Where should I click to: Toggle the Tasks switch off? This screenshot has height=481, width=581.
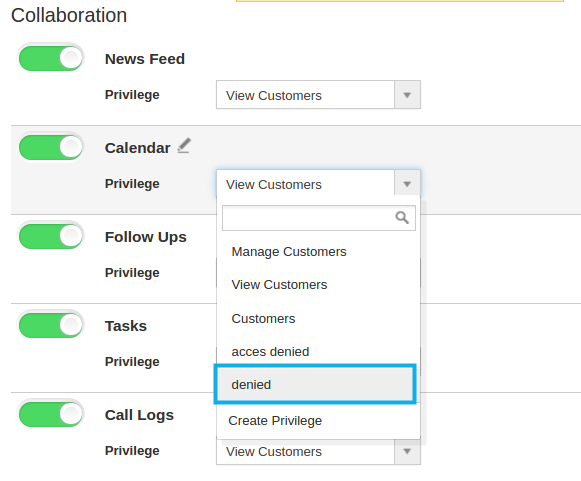(51, 325)
